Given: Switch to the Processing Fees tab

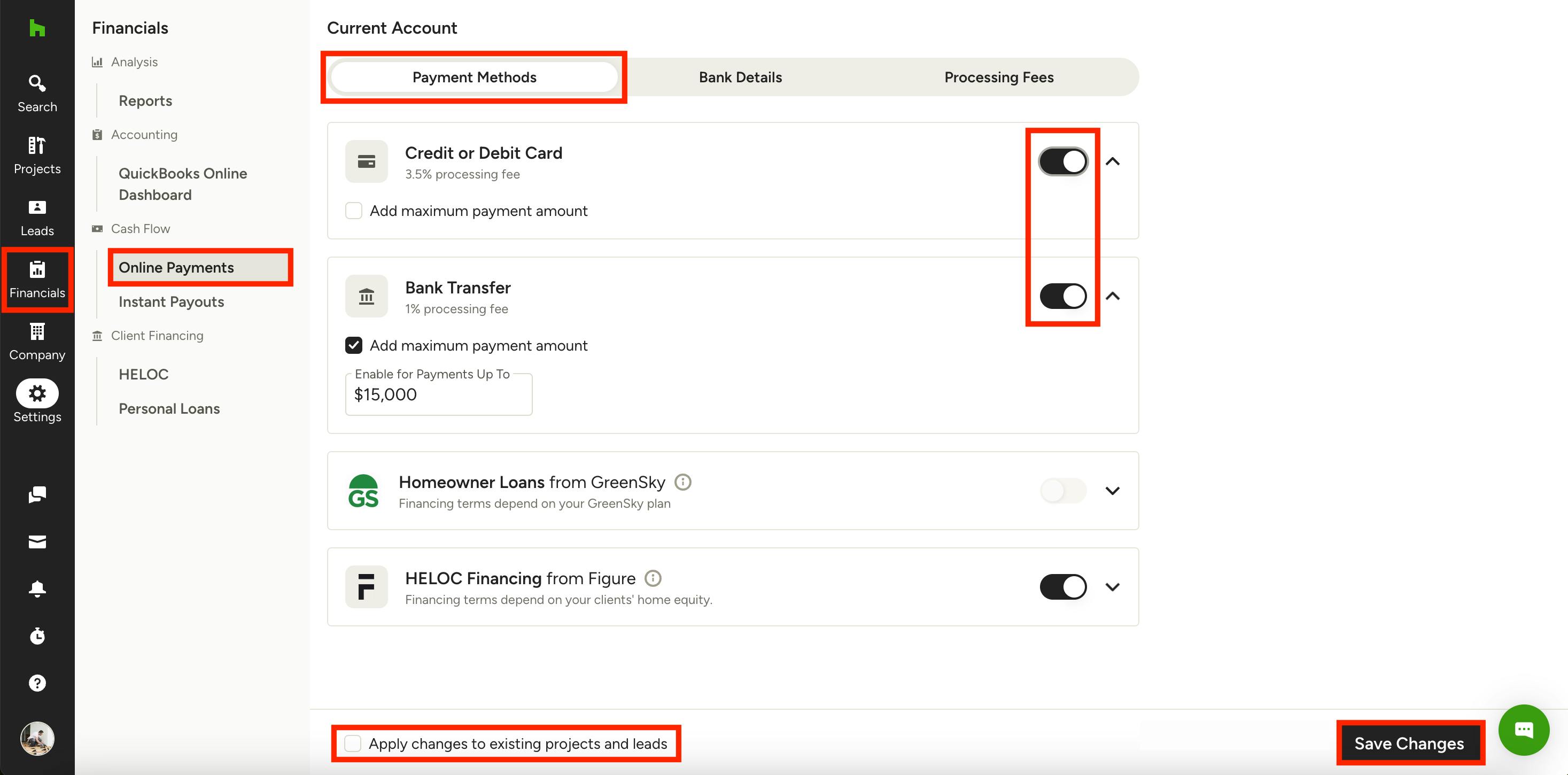Looking at the screenshot, I should tap(998, 77).
